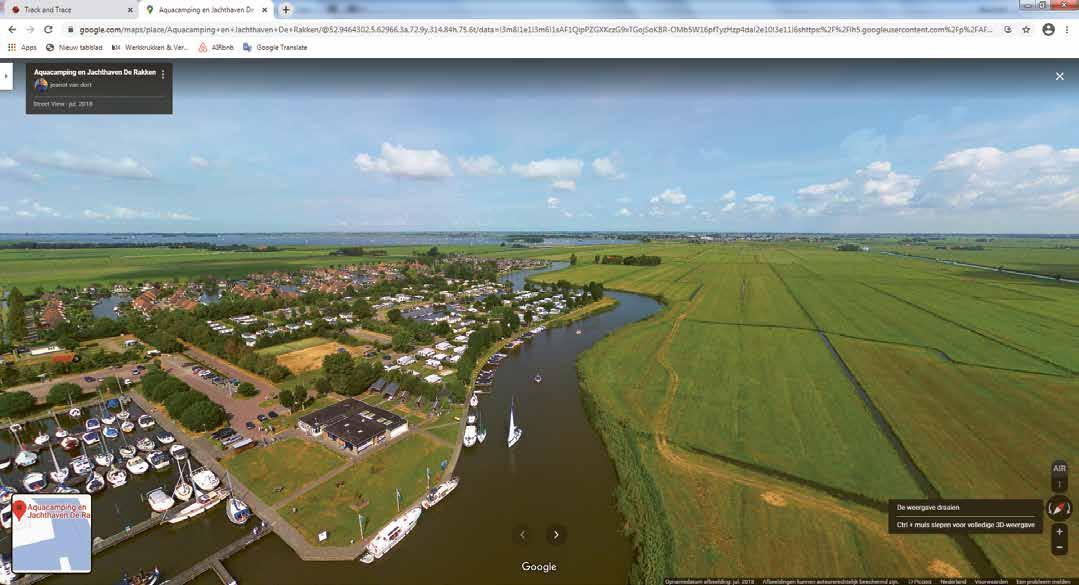Reload the page with the refresh icon
This screenshot has height=585, width=1079.
point(48,30)
